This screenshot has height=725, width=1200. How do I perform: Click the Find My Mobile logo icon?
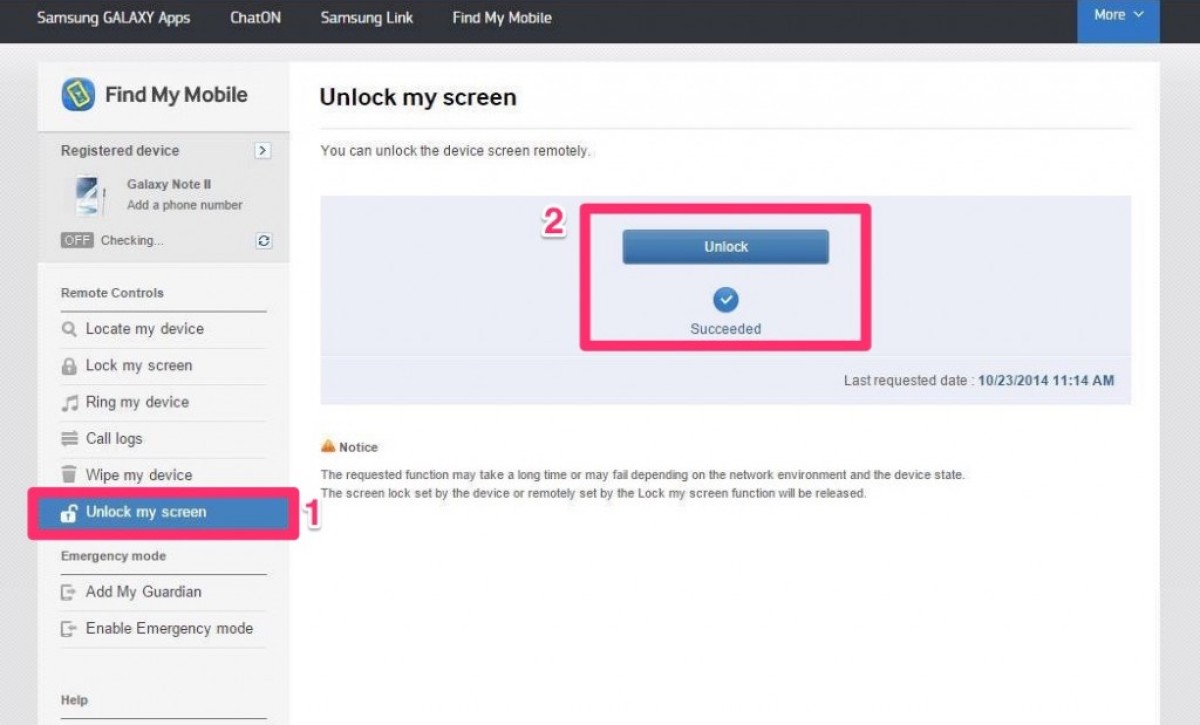click(x=78, y=95)
